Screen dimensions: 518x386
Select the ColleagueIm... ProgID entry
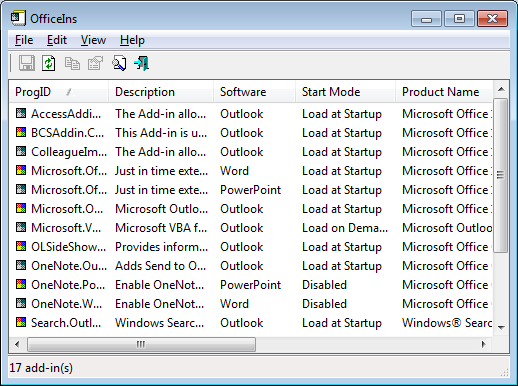(x=69, y=152)
